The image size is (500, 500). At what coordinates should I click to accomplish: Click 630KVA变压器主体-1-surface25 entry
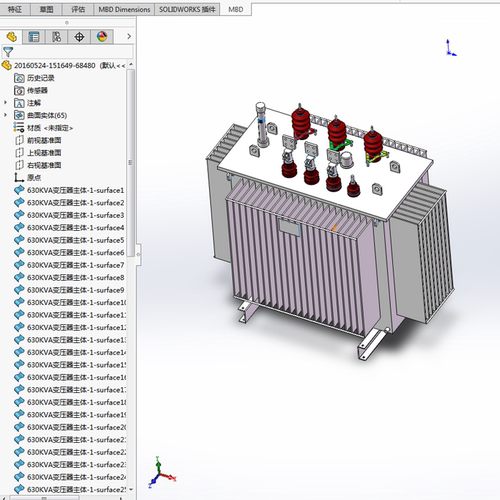(x=70, y=489)
